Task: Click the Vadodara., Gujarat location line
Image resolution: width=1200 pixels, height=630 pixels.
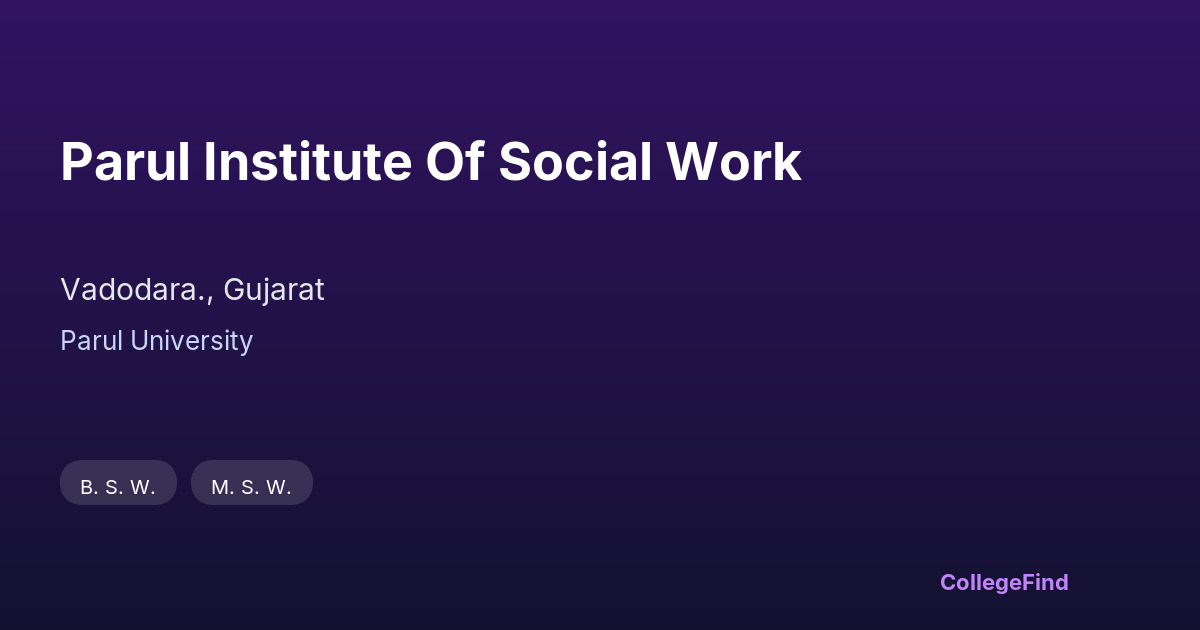Action: [x=192, y=290]
